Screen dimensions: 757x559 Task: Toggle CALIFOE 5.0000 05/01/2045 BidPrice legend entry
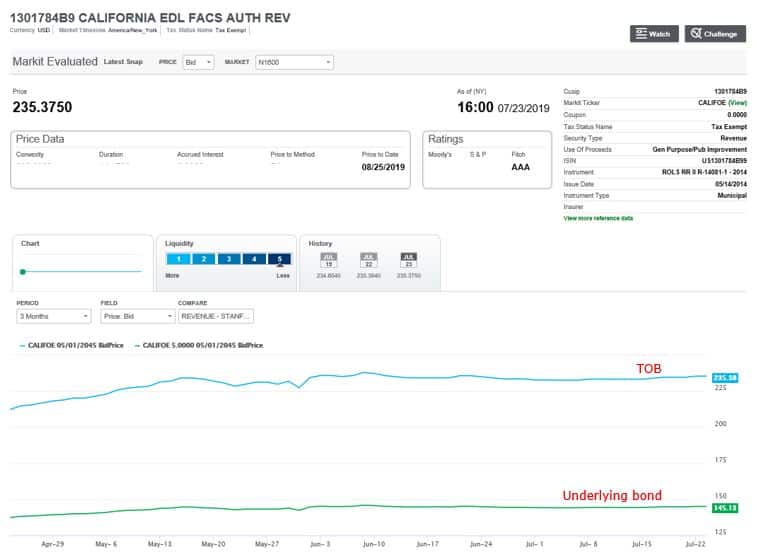tap(199, 346)
